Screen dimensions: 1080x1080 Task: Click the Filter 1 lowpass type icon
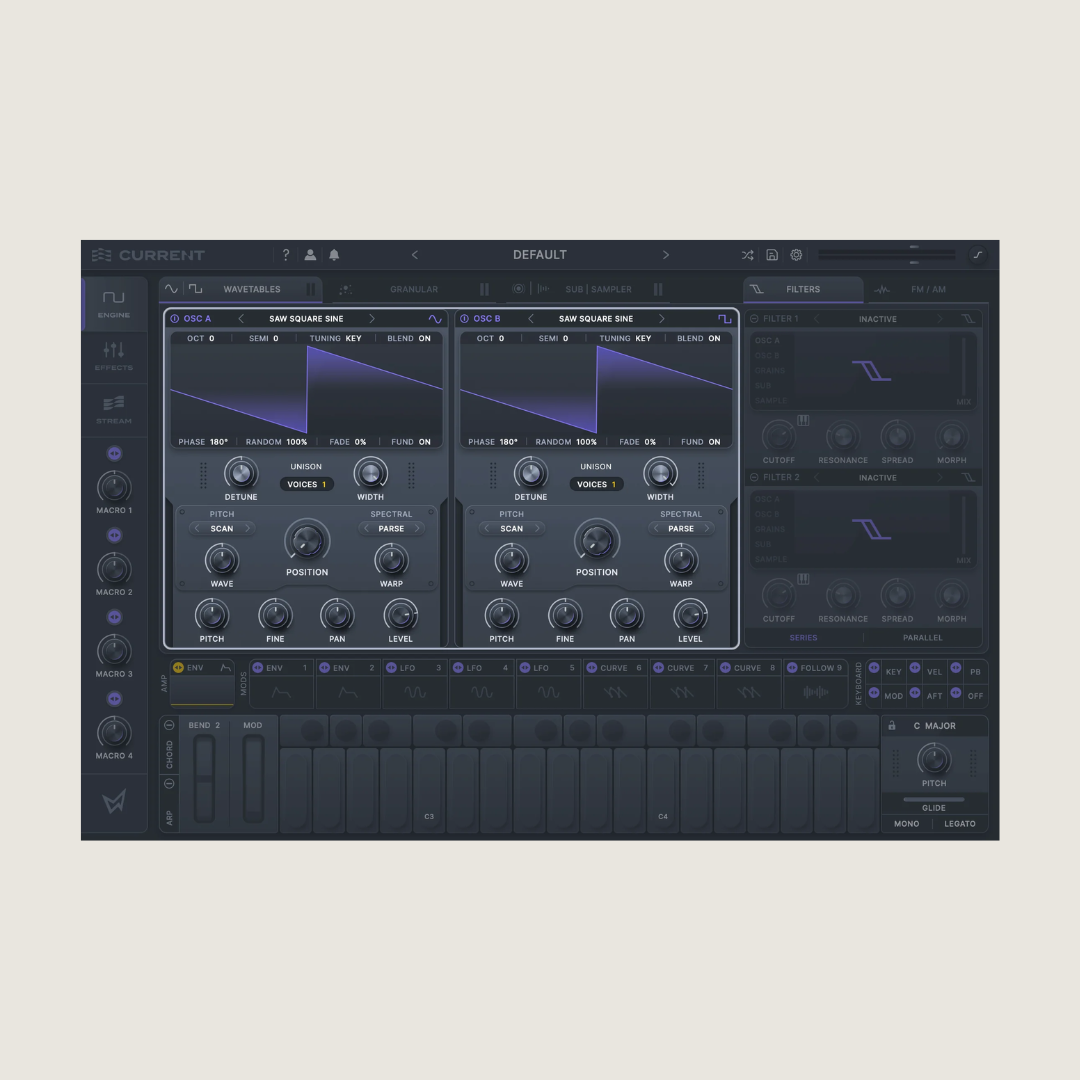click(x=968, y=319)
